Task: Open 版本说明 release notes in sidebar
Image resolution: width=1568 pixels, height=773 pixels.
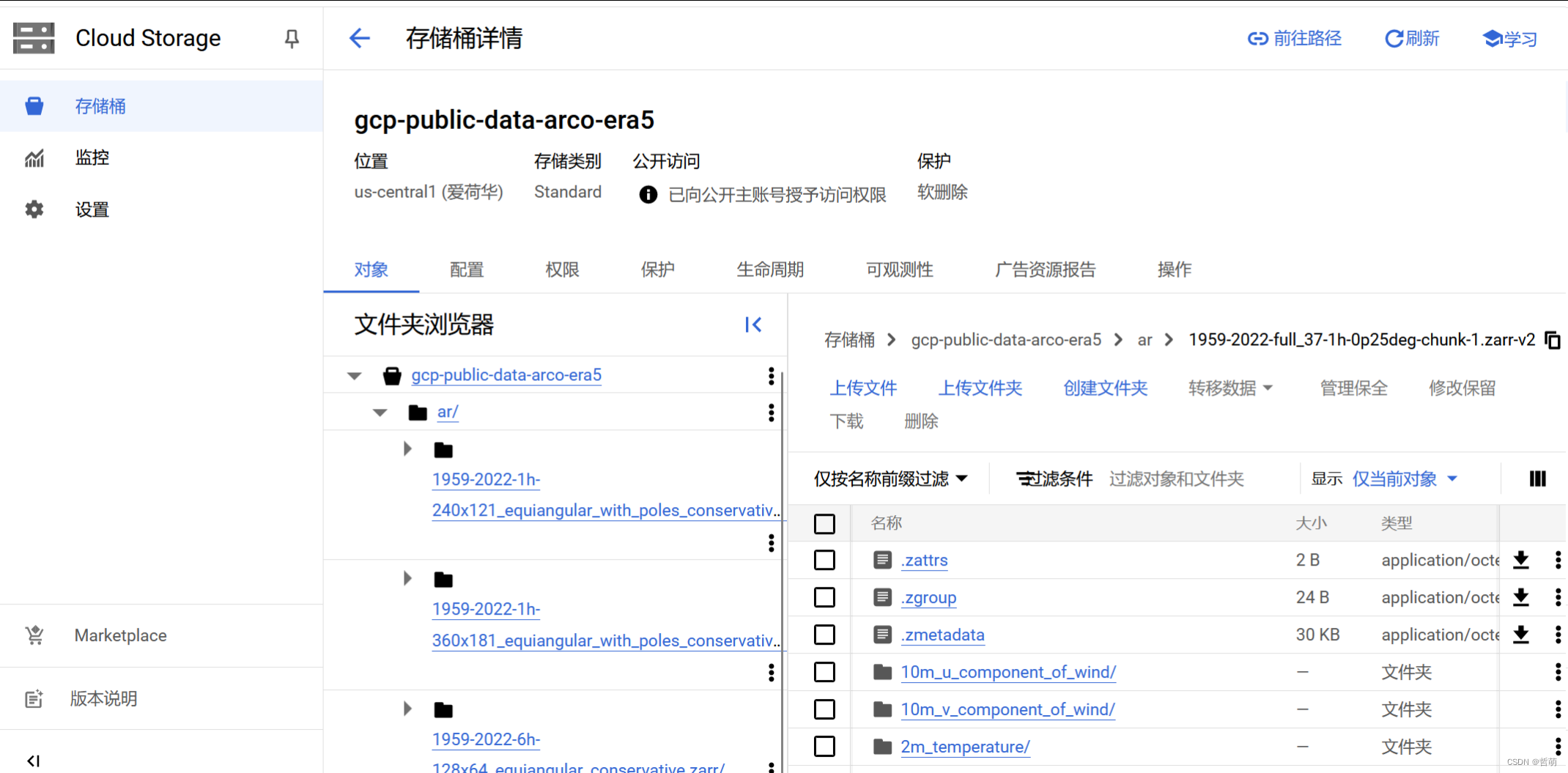Action: point(103,699)
